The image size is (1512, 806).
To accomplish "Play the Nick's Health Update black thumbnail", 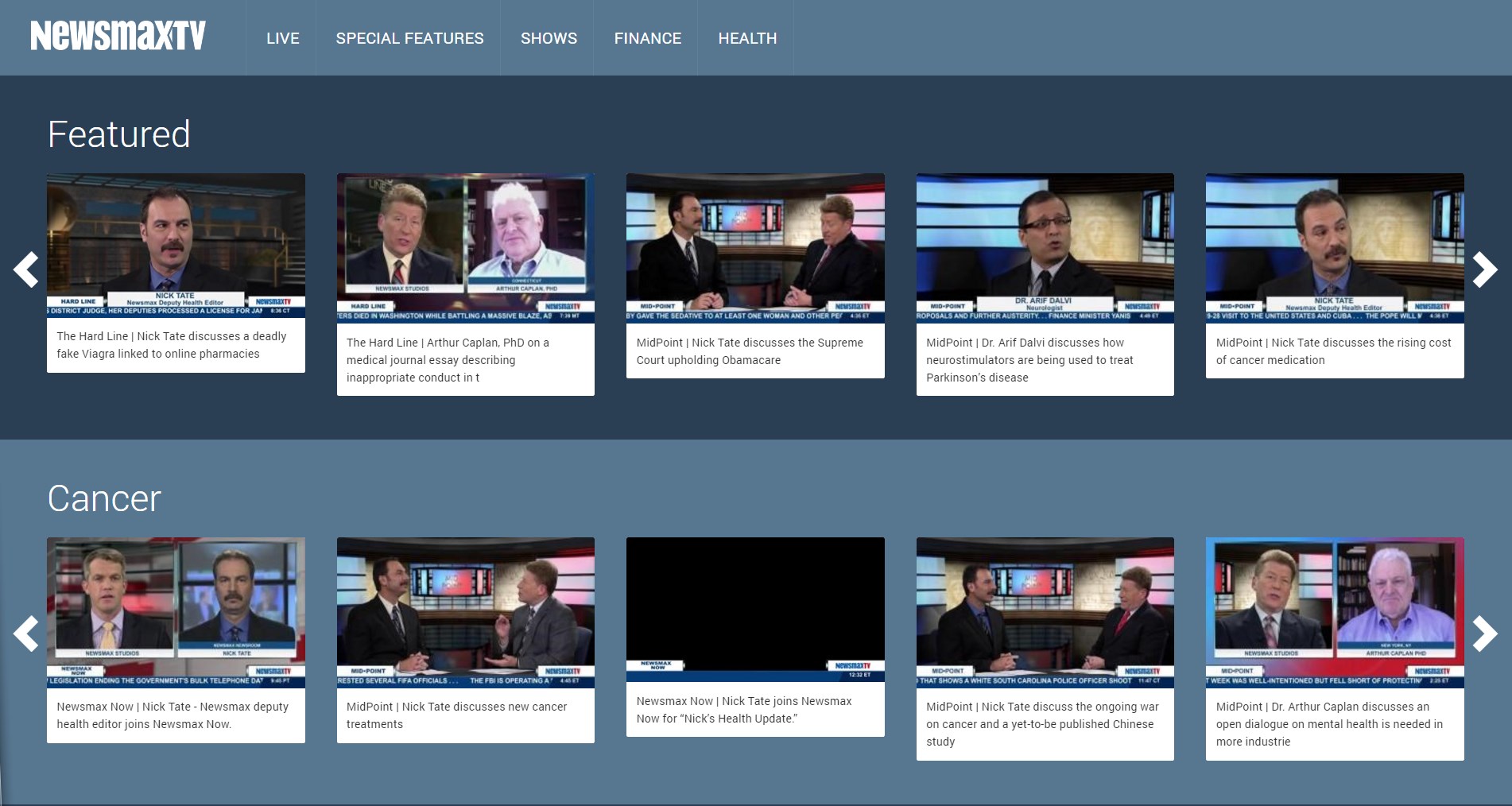I will [755, 609].
